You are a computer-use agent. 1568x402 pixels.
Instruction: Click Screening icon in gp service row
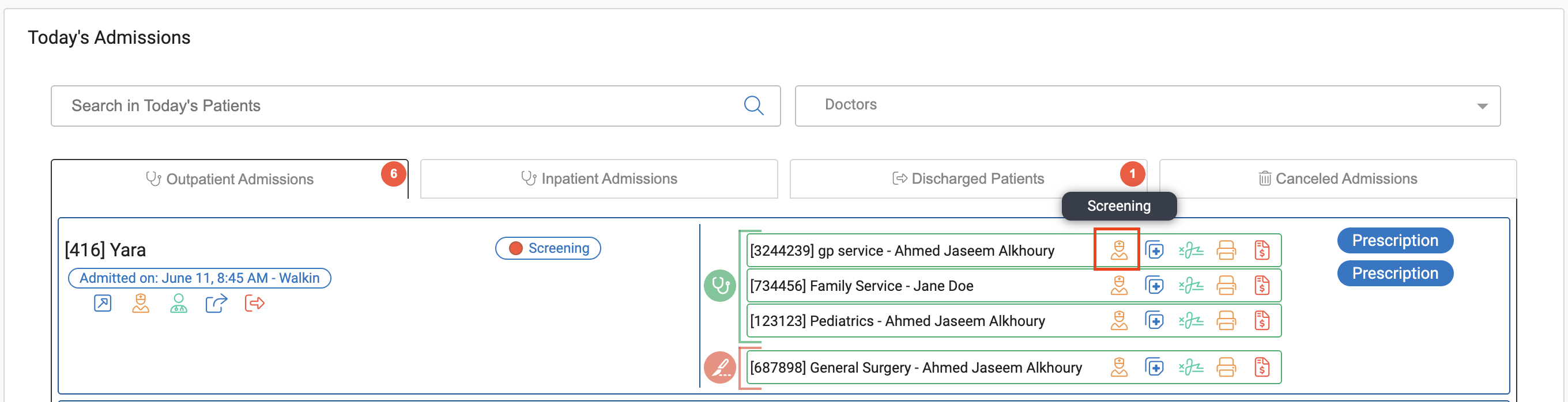point(1118,250)
